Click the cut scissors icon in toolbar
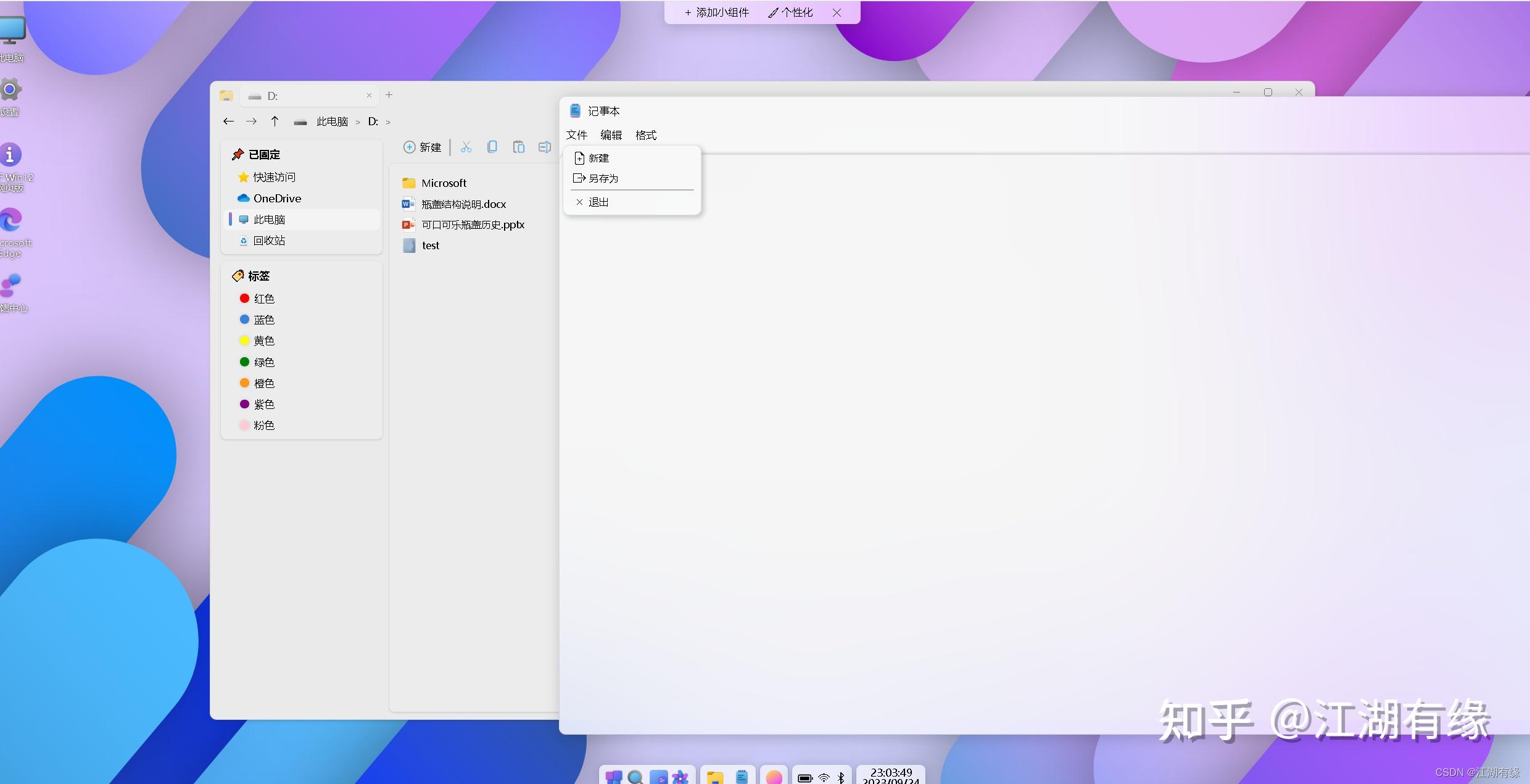Screen dimensions: 1530x784 tap(466, 147)
